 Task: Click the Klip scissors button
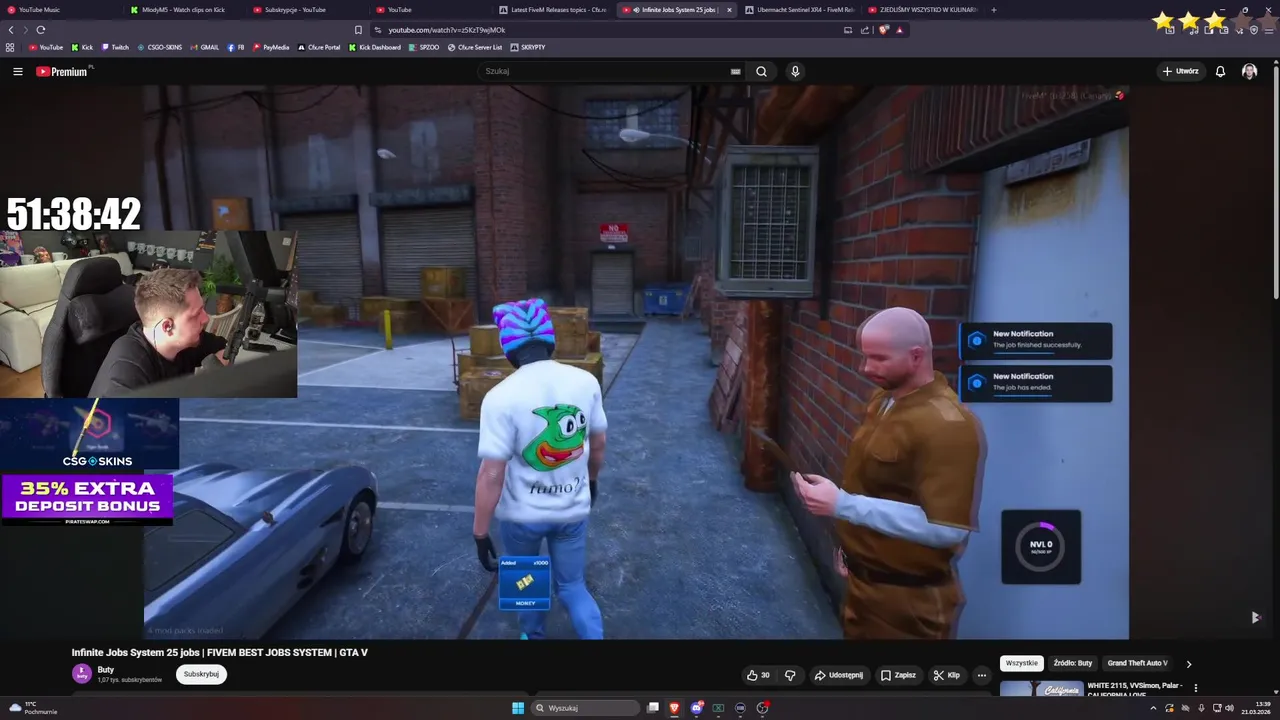(x=946, y=675)
